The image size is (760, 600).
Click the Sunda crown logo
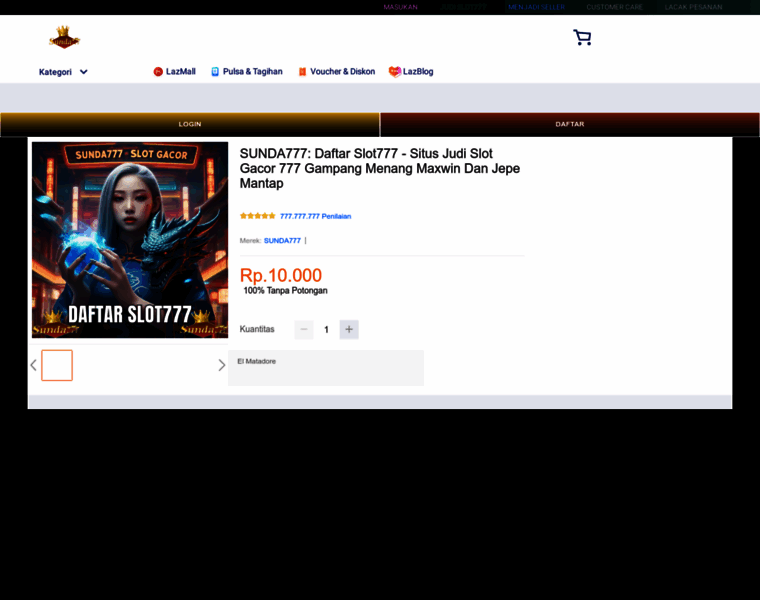(x=64, y=37)
